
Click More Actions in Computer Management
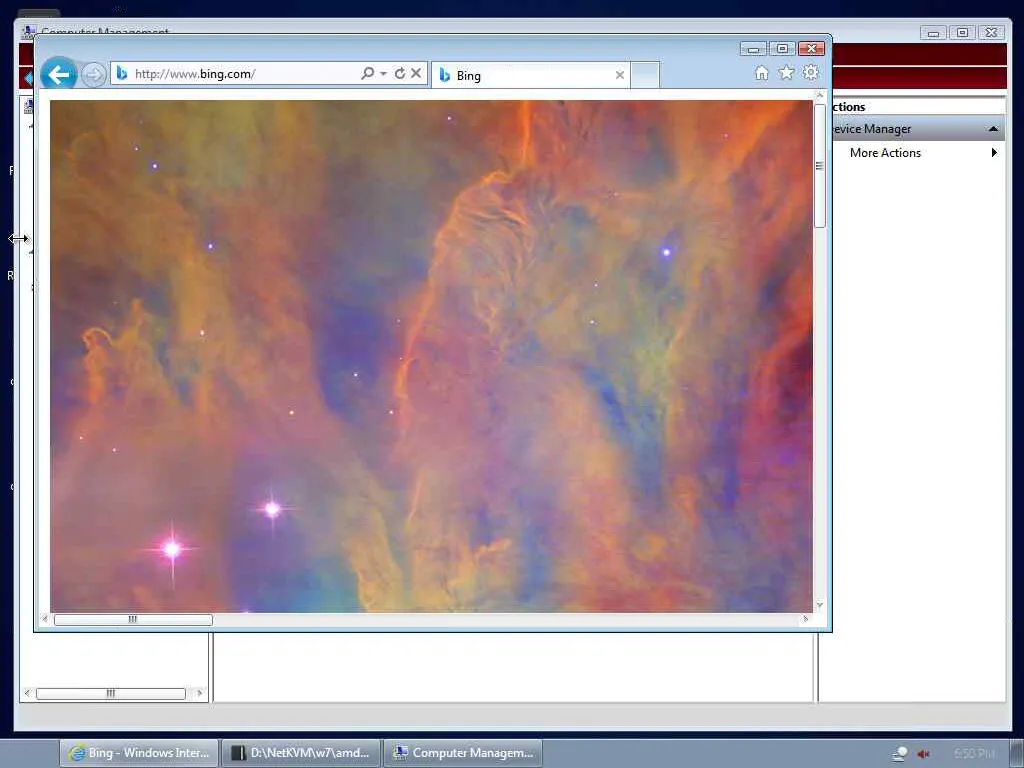point(885,153)
